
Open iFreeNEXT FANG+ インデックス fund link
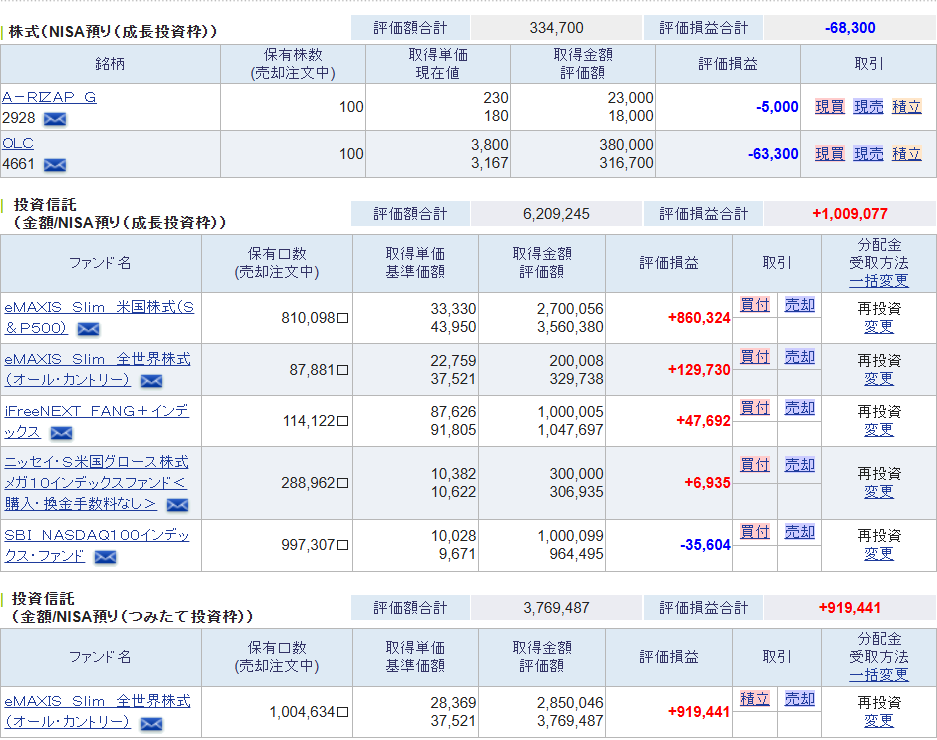[97, 421]
